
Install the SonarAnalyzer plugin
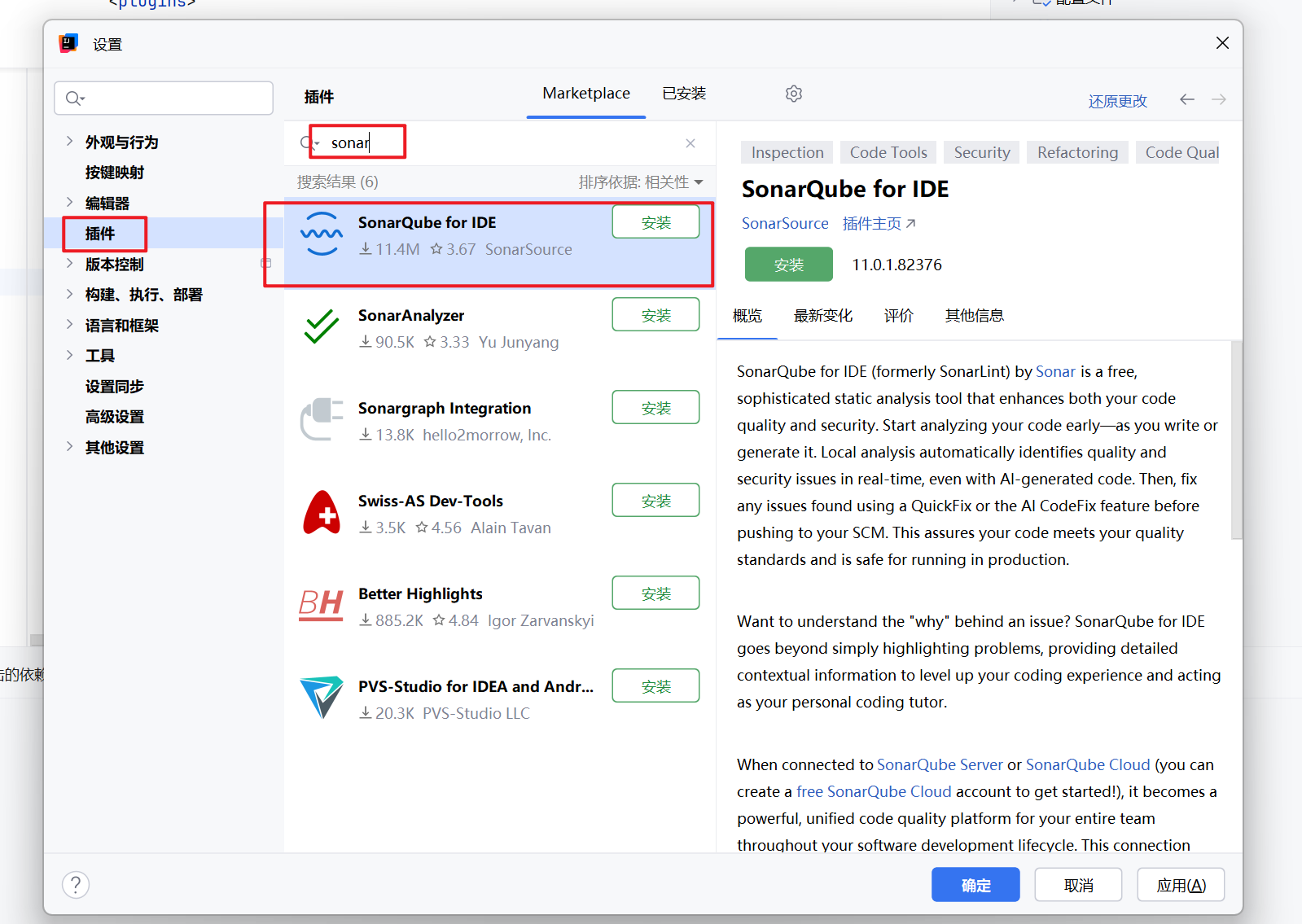[x=655, y=315]
